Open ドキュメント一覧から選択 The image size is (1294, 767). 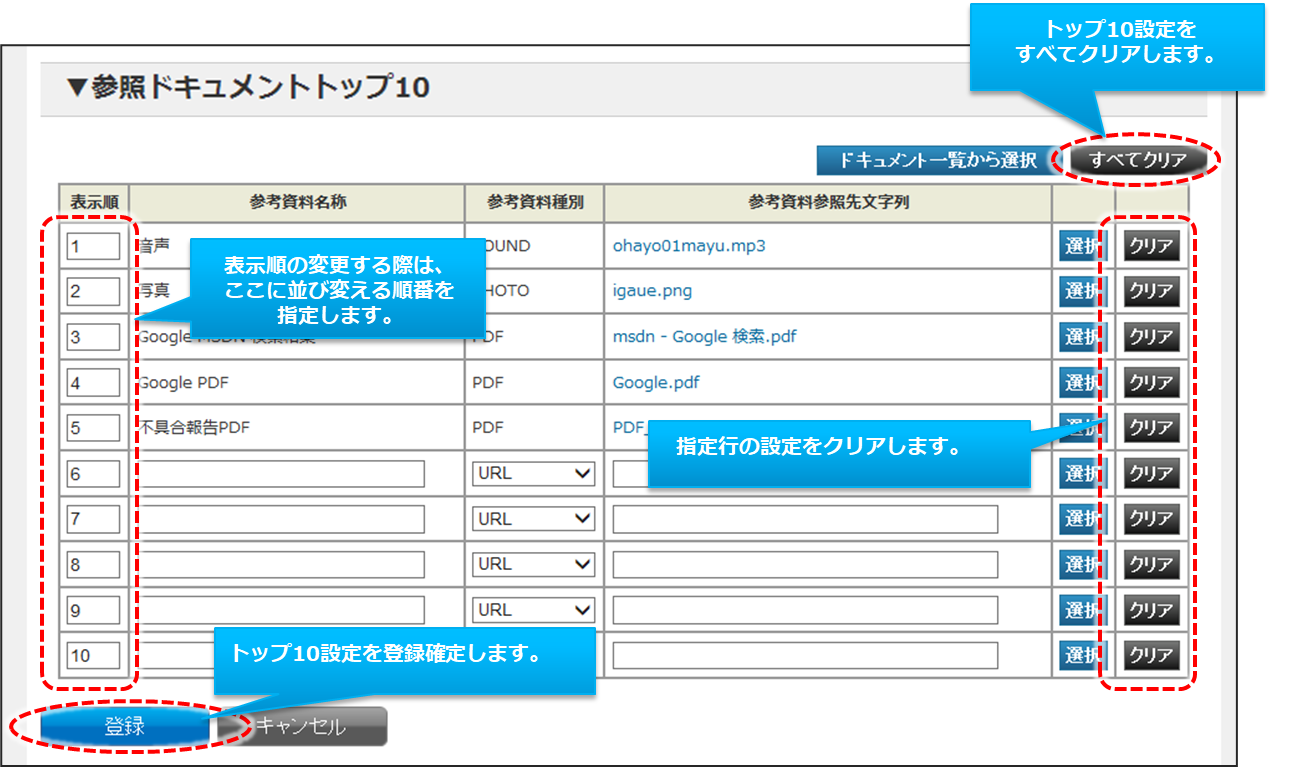pyautogui.click(x=937, y=160)
